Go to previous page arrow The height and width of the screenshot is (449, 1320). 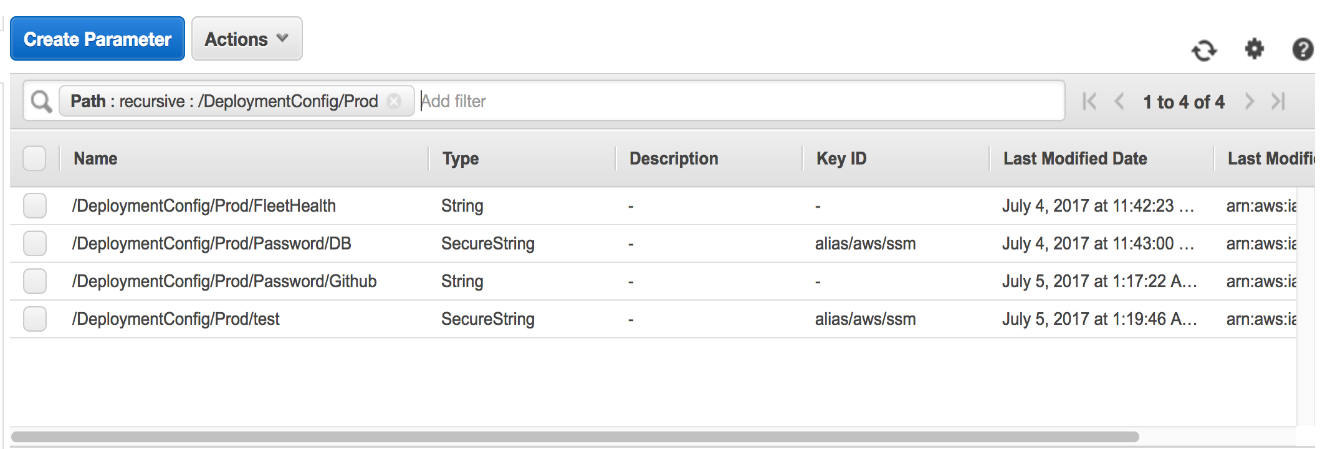click(x=1120, y=101)
